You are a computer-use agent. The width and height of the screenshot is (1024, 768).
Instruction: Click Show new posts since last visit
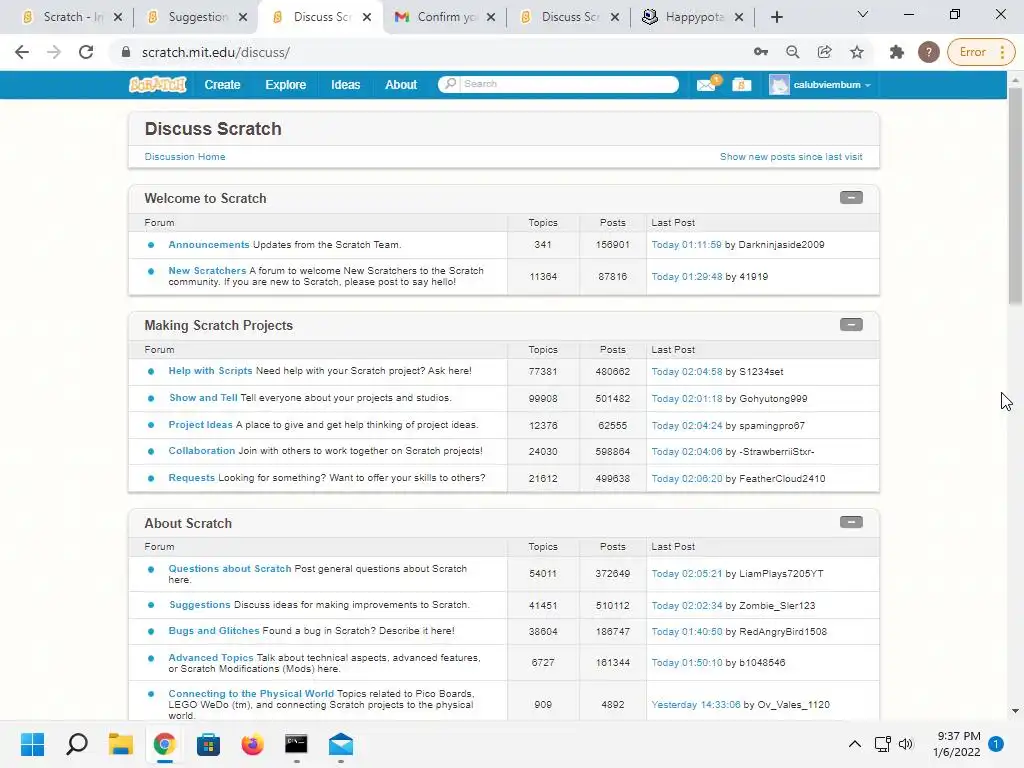pos(791,157)
